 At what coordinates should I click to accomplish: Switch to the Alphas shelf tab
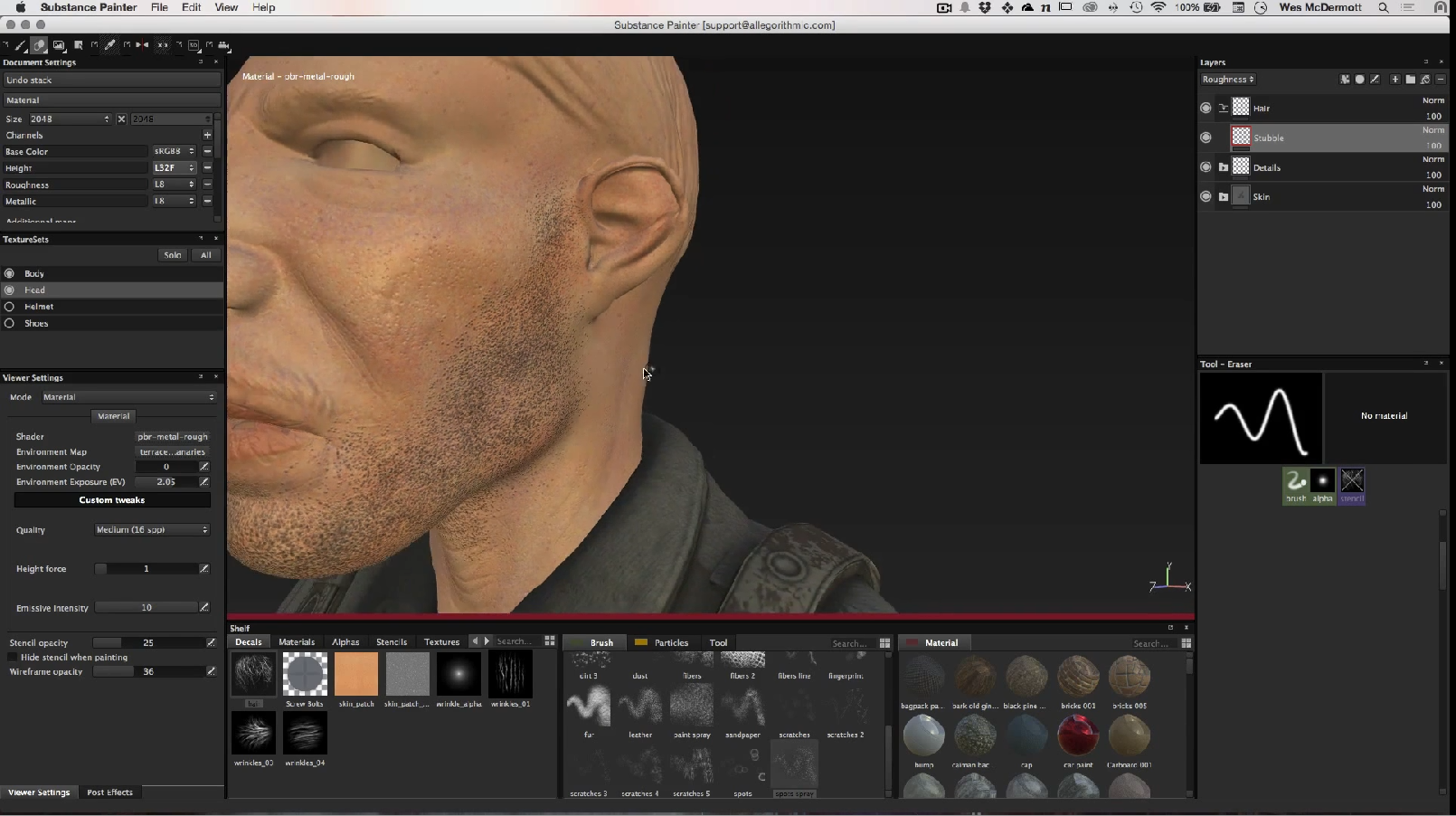pos(345,642)
